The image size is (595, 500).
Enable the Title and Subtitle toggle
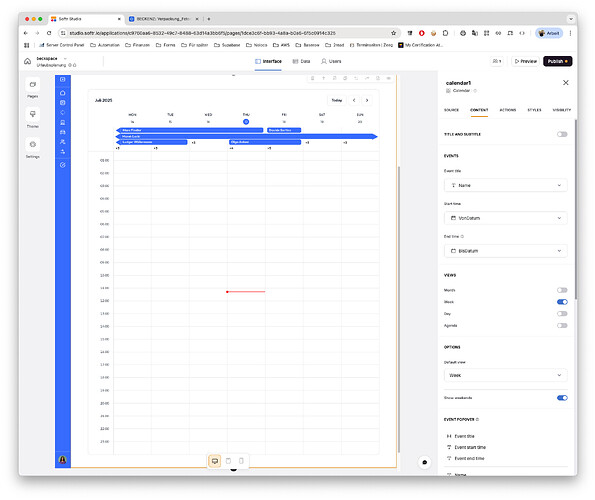(562, 134)
